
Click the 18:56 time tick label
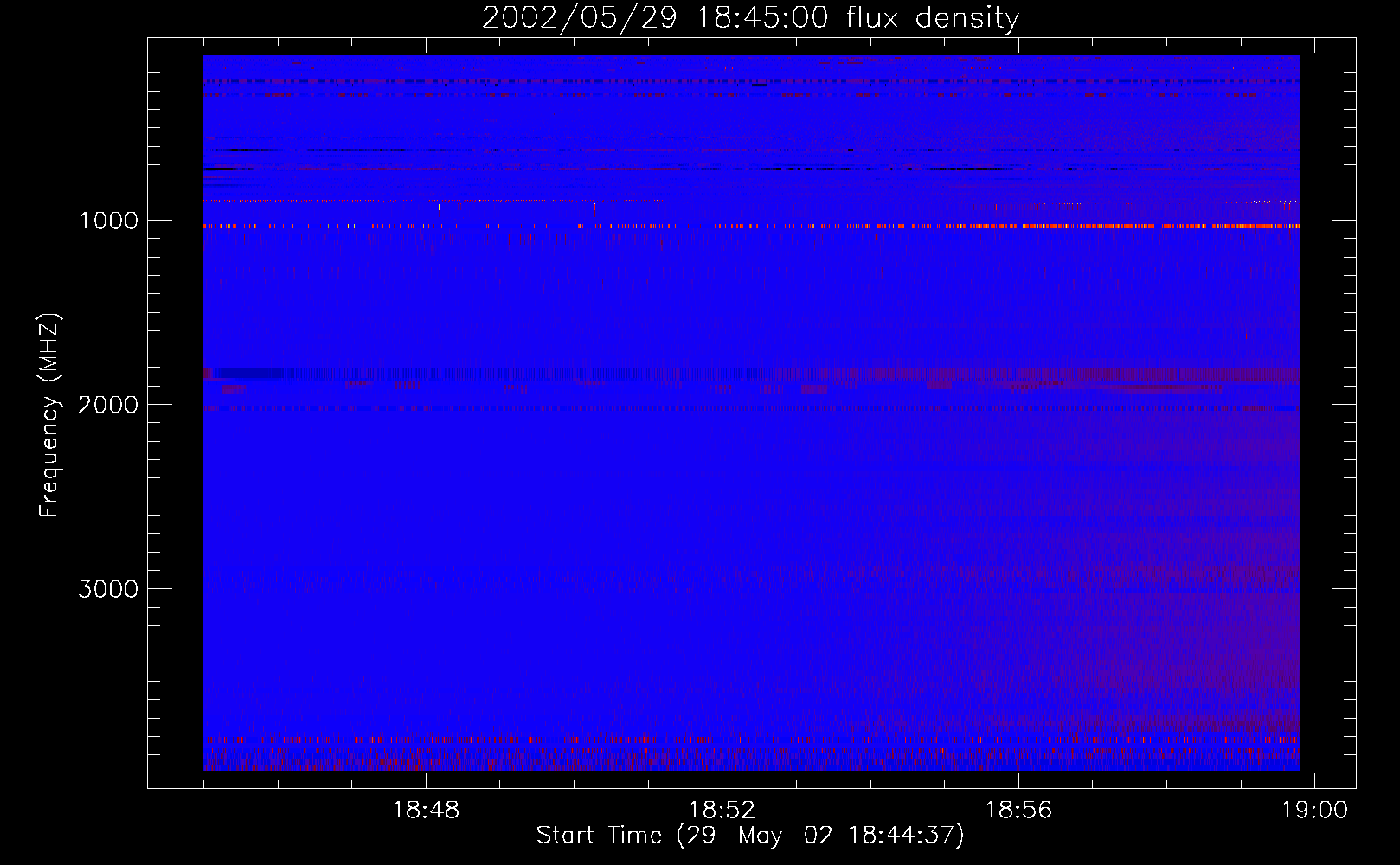pos(1018,811)
